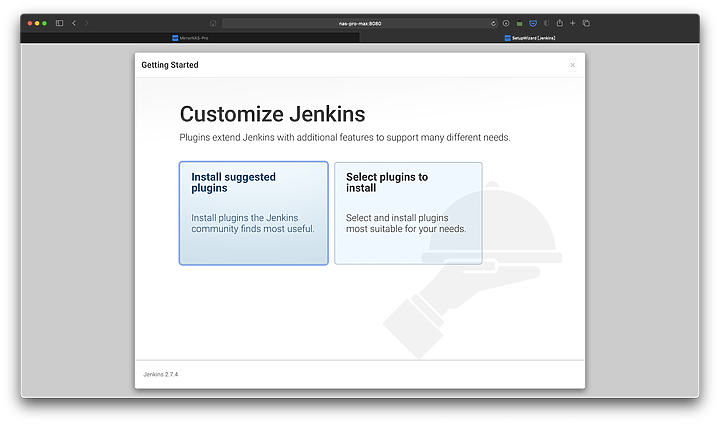Open the home page icon

[213, 23]
